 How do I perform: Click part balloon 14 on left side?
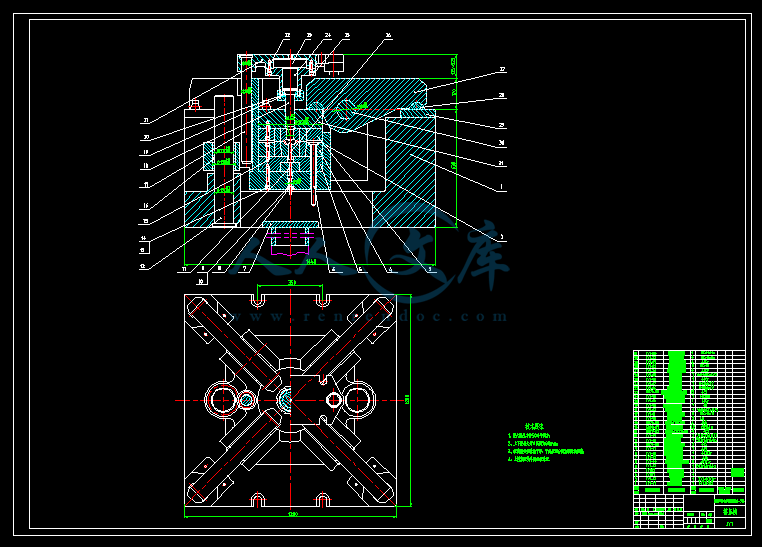[143, 238]
